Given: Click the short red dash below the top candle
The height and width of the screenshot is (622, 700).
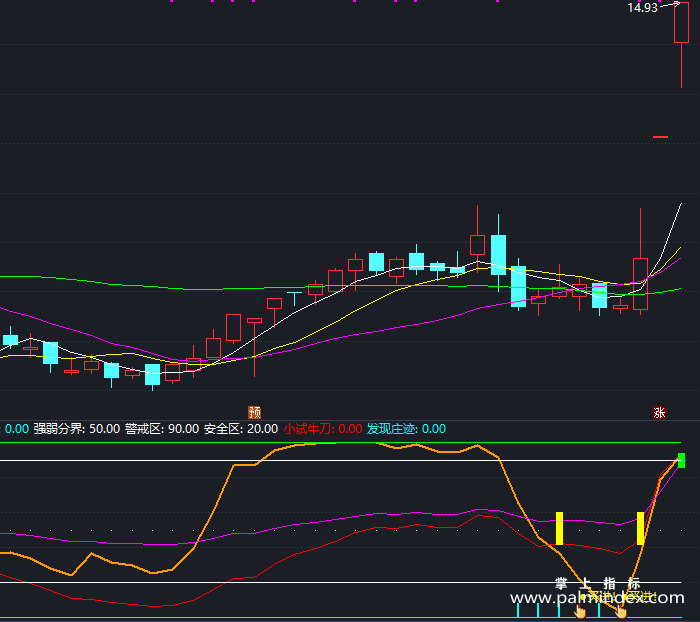Looking at the screenshot, I should click(661, 137).
